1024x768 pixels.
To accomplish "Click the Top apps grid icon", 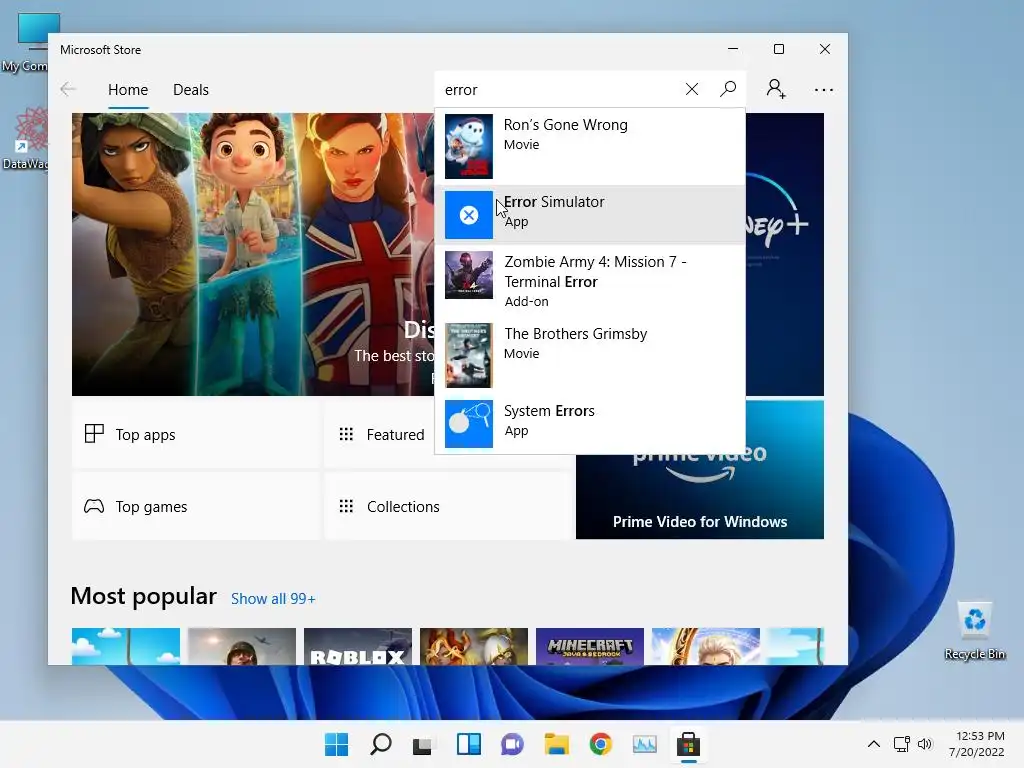I will coord(94,434).
